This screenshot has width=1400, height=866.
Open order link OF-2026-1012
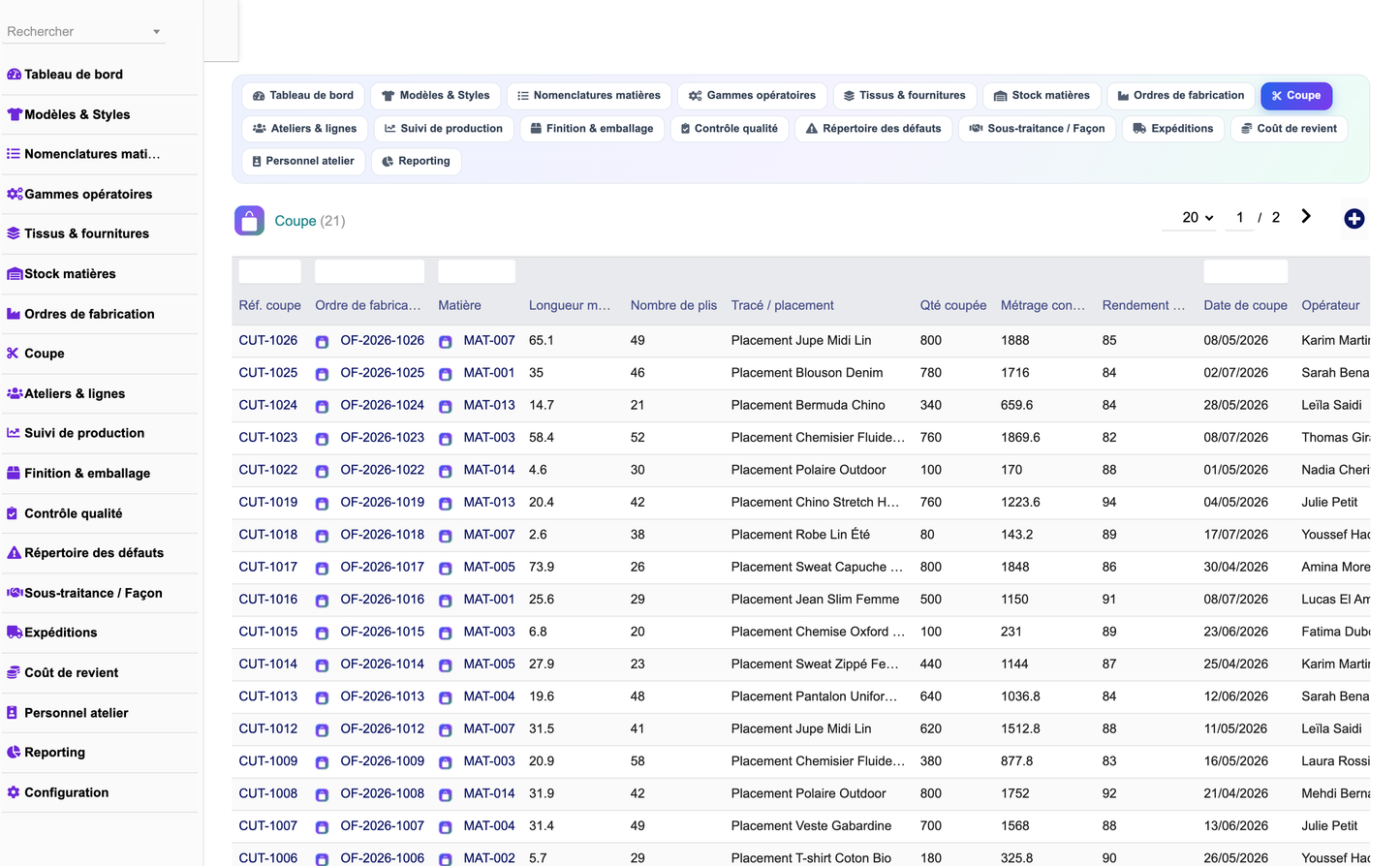pos(382,729)
